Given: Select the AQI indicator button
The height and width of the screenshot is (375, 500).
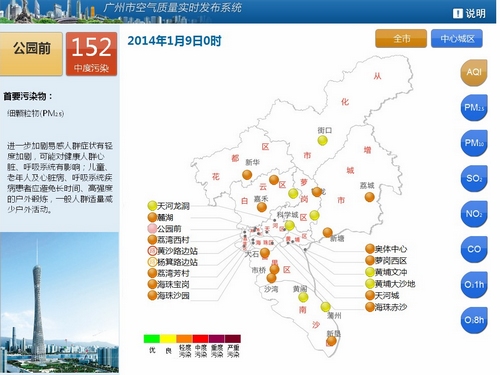Looking at the screenshot, I should coord(474,72).
